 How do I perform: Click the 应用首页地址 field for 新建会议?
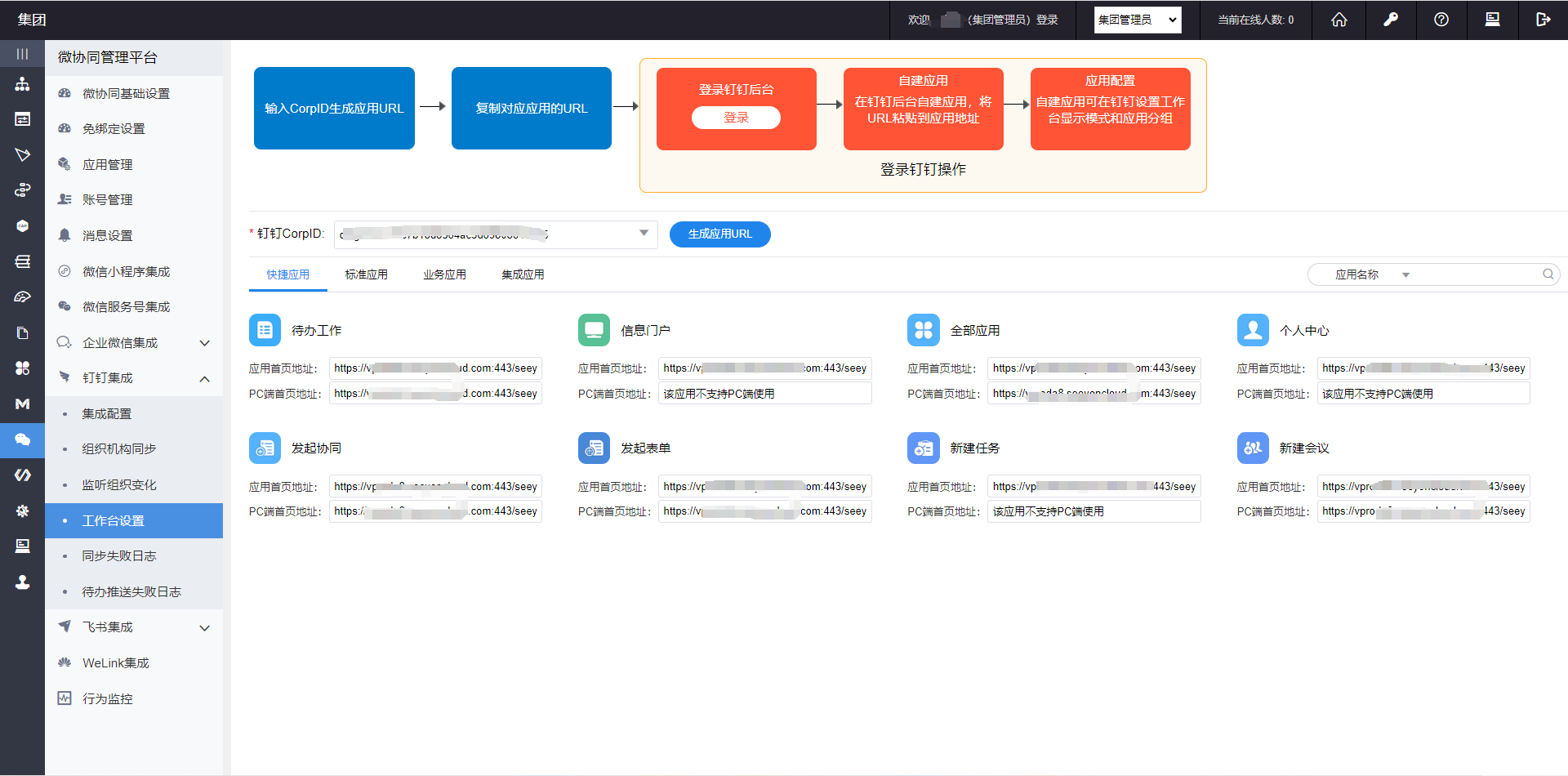[1423, 487]
